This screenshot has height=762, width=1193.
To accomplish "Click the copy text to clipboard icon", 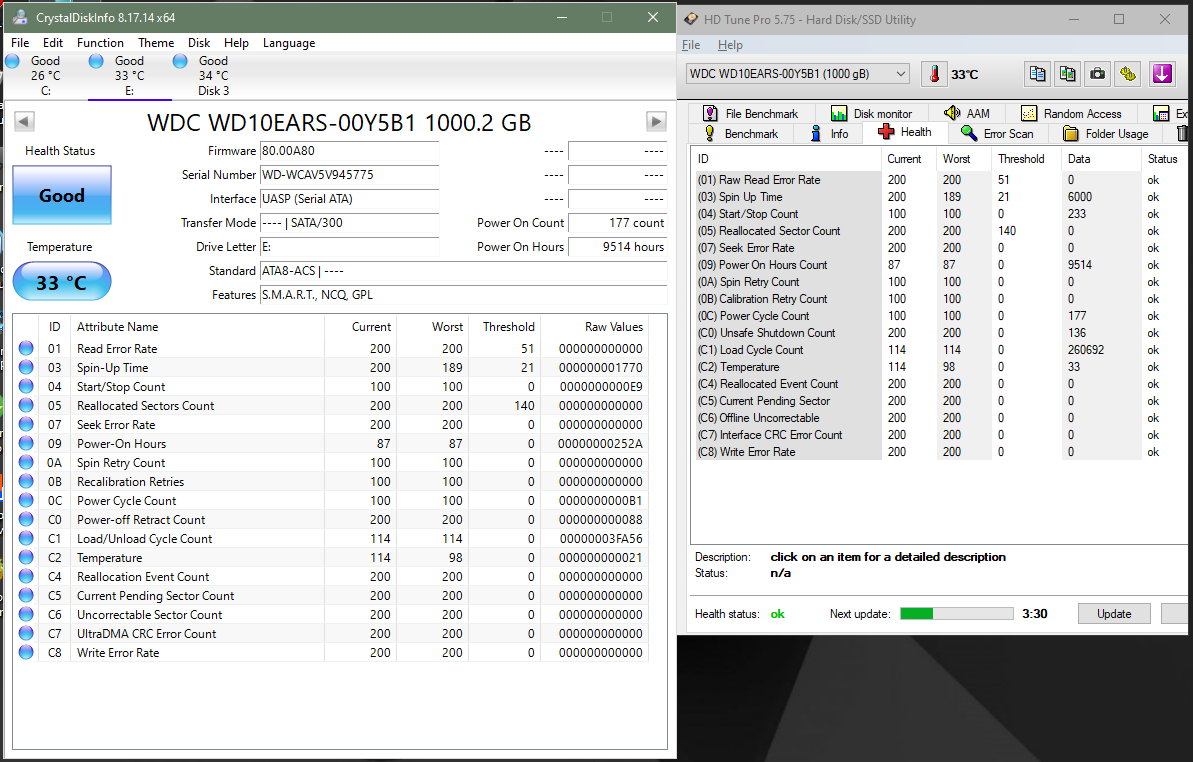I will (1038, 74).
